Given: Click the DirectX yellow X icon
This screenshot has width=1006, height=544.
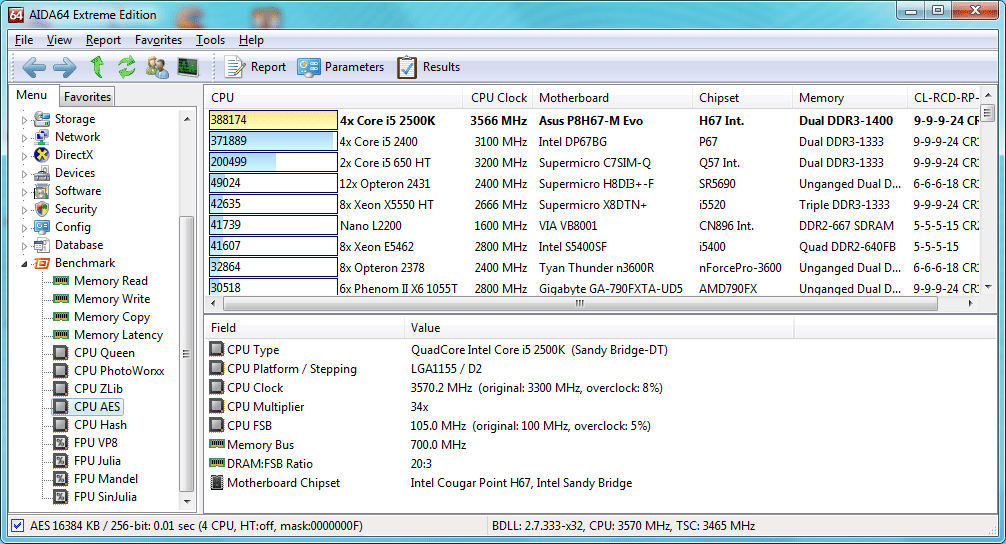Looking at the screenshot, I should pyautogui.click(x=42, y=155).
